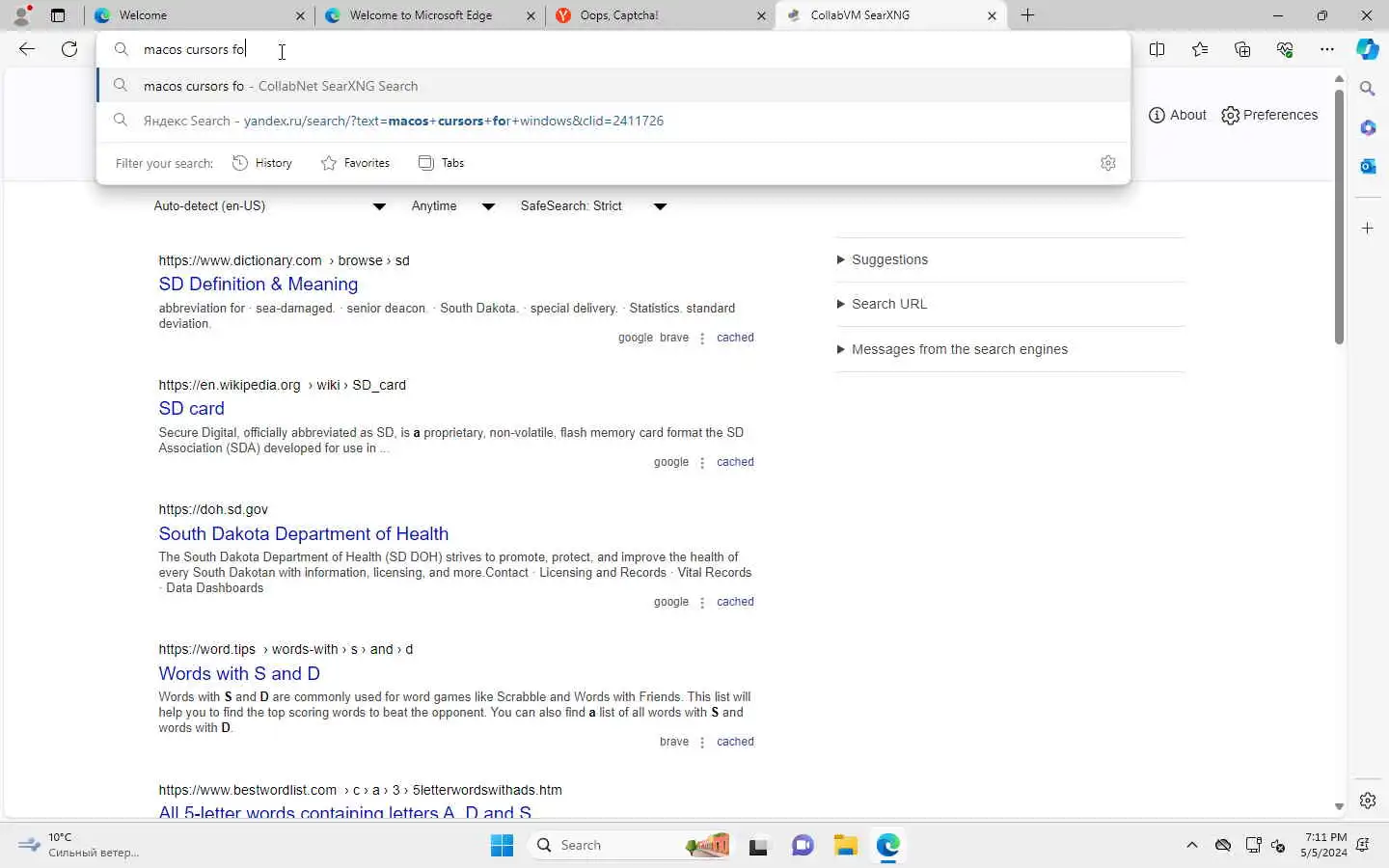Choose macos cursors fo SearXNG suggestion
This screenshot has width=1389, height=868.
[x=613, y=86]
